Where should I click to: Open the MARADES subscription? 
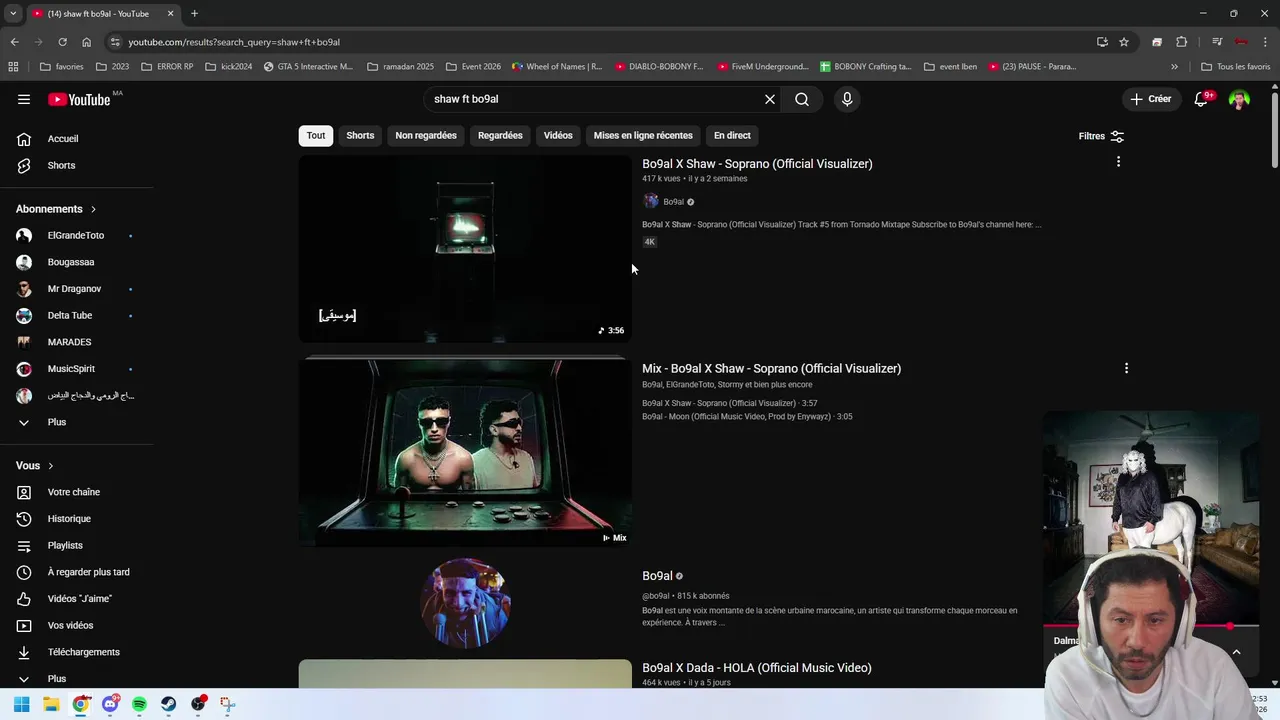click(76, 342)
